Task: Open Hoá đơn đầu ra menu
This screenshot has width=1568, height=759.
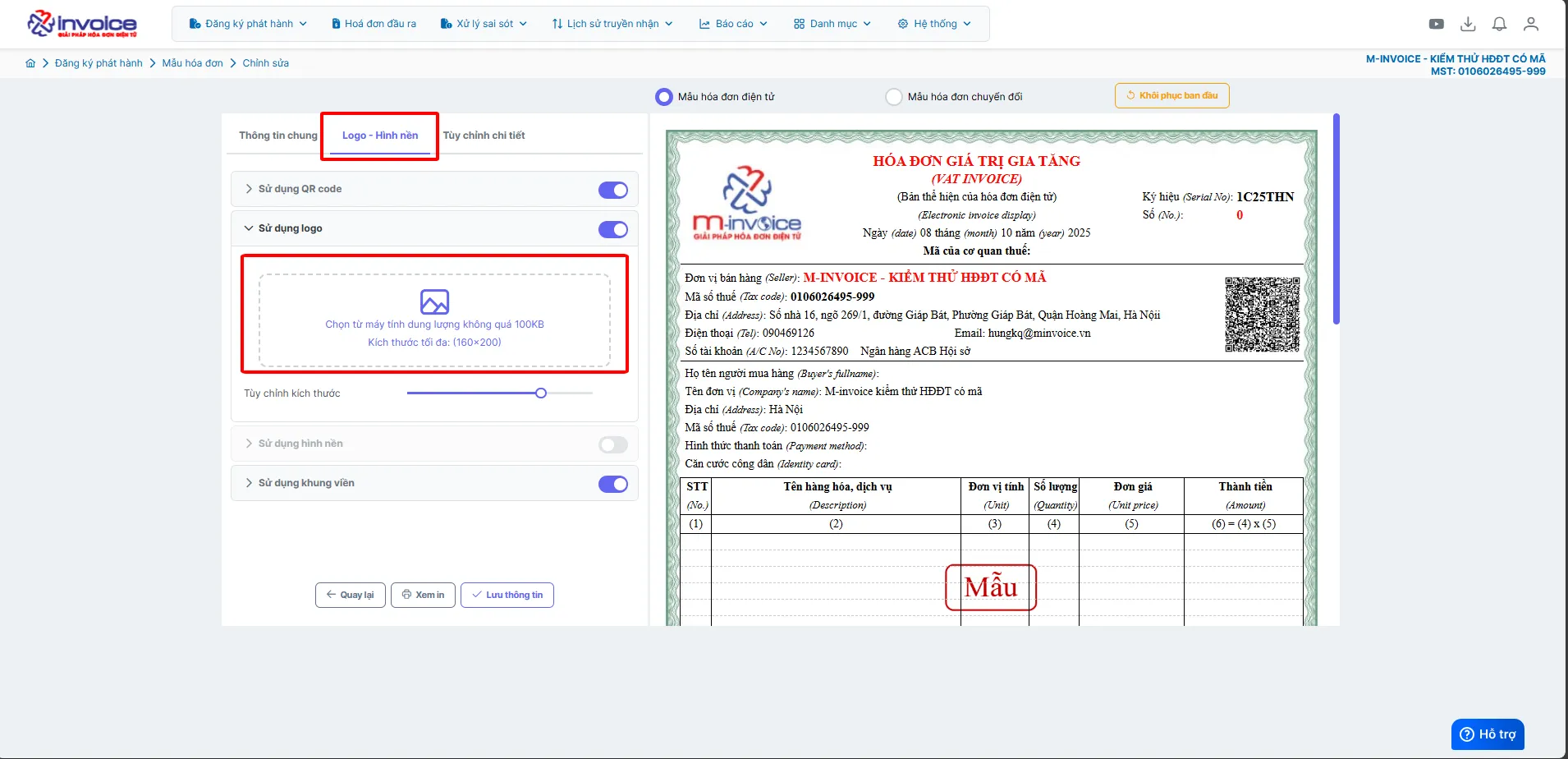Action: [374, 24]
